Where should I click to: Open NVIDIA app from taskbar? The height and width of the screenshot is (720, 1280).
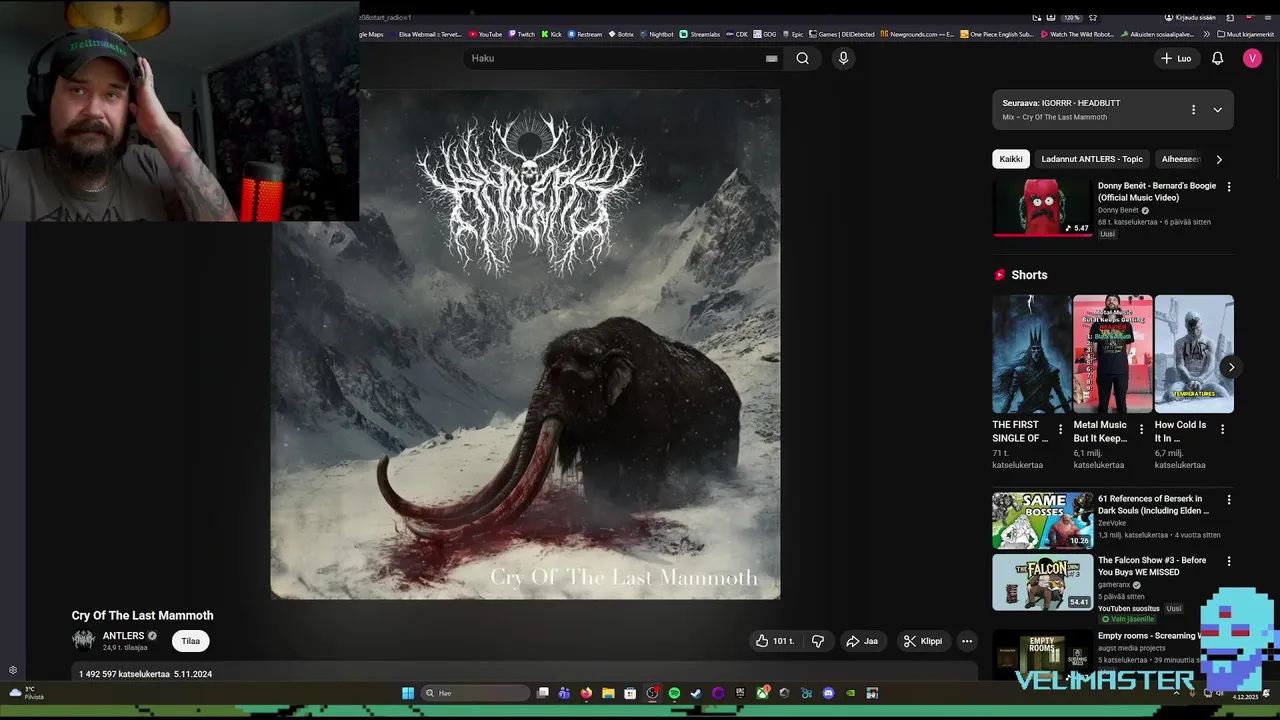tap(850, 693)
